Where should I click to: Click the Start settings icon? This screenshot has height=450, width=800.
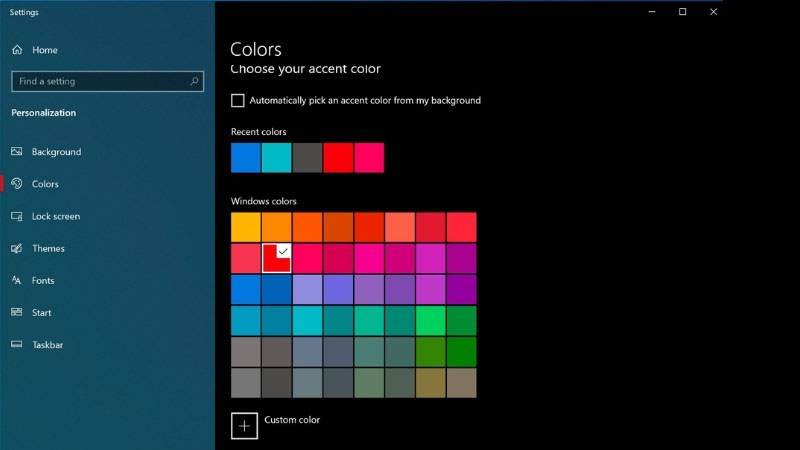click(17, 313)
